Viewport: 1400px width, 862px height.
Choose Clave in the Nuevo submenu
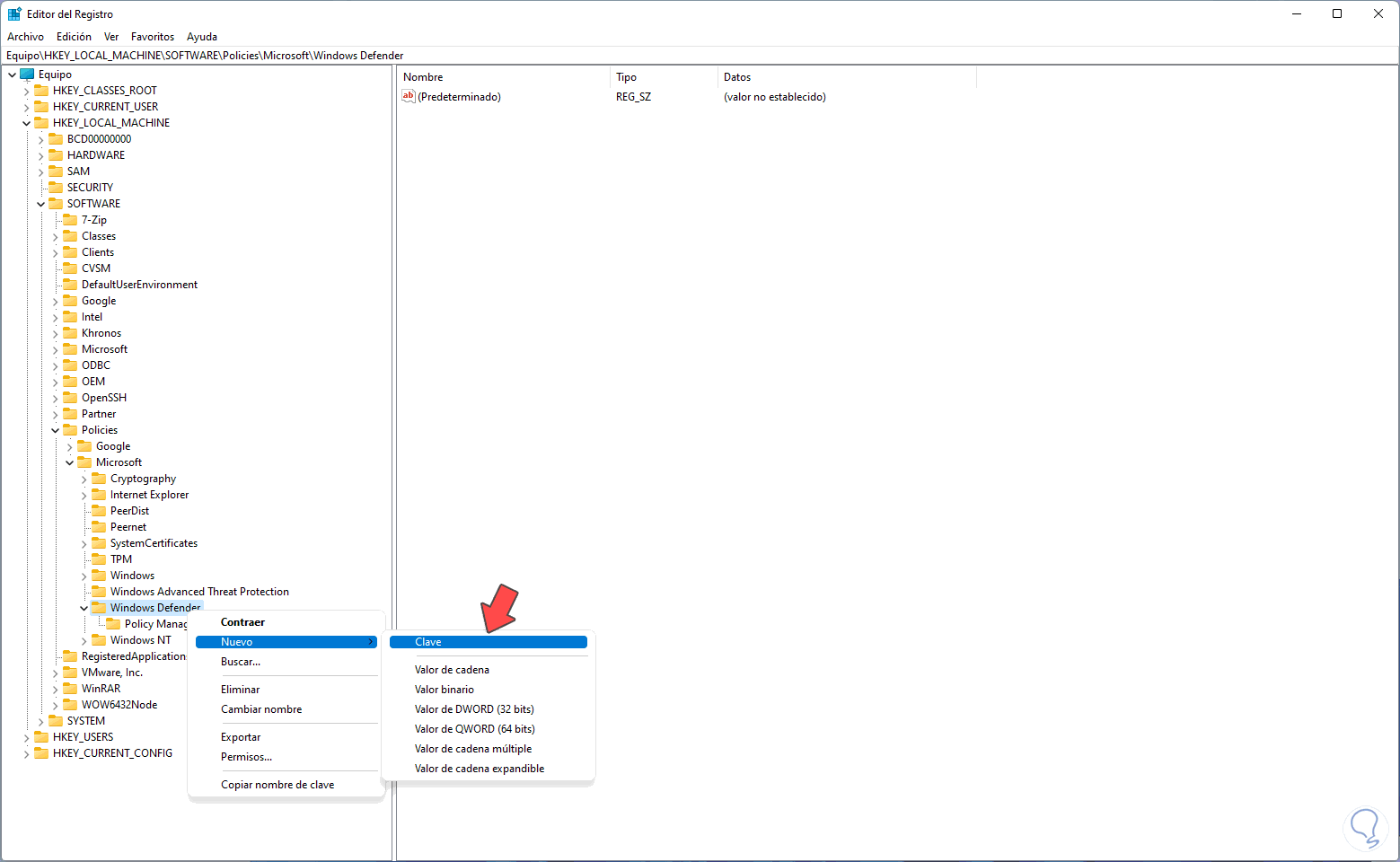click(489, 642)
